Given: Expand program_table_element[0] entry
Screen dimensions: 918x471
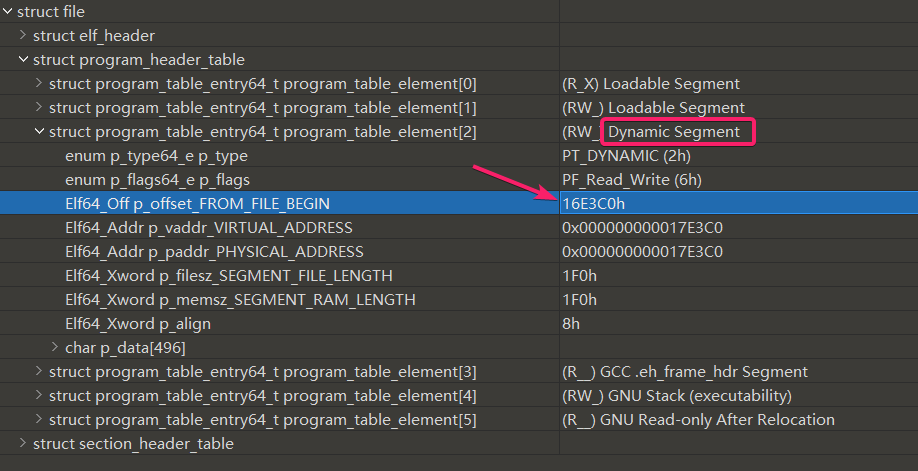Looking at the screenshot, I should pos(39,84).
